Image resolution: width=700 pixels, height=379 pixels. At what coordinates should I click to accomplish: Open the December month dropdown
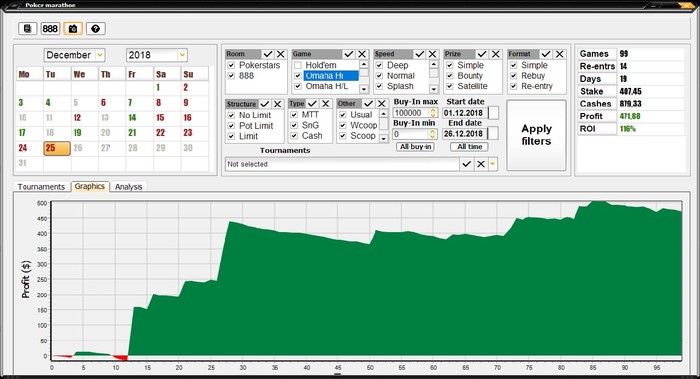pyautogui.click(x=100, y=55)
